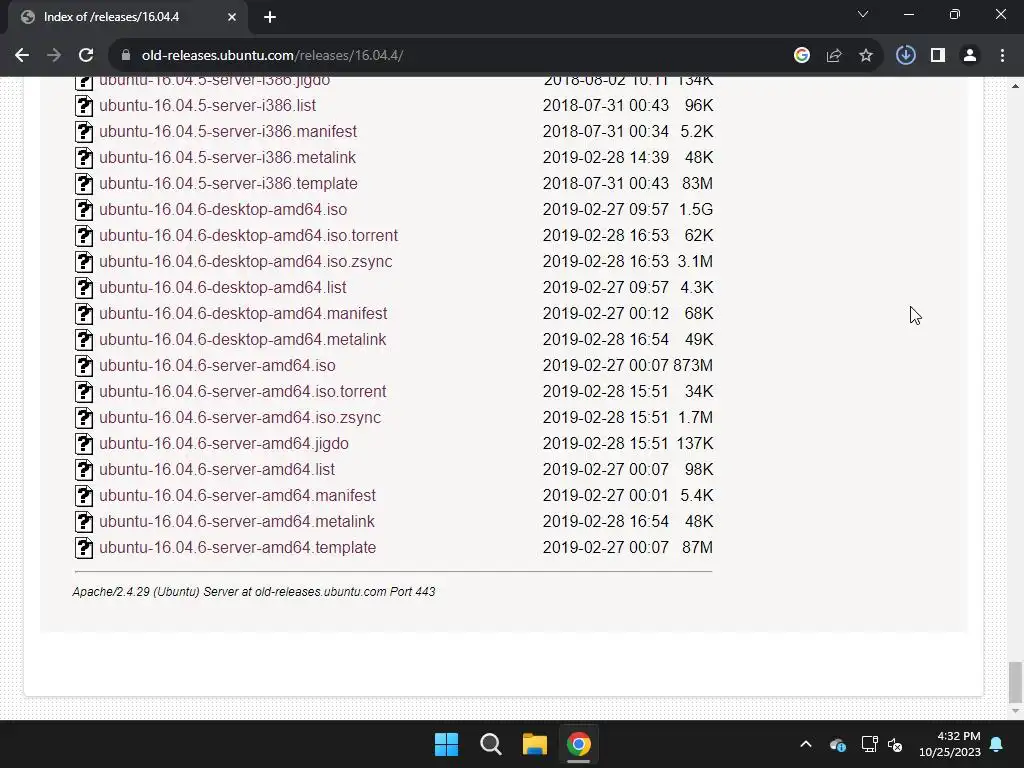Open the Windows Start menu
Screen dimensions: 1024x768
[447, 744]
